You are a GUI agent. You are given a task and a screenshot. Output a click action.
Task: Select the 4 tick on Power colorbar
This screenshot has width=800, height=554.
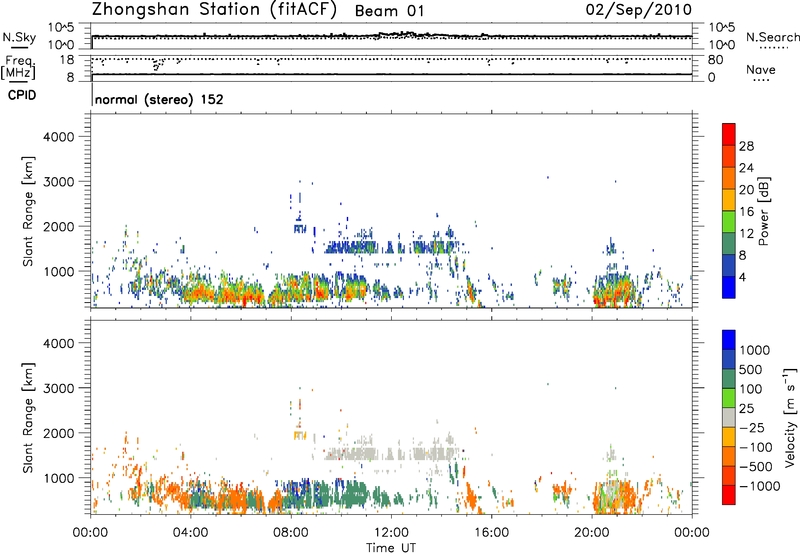click(x=743, y=278)
